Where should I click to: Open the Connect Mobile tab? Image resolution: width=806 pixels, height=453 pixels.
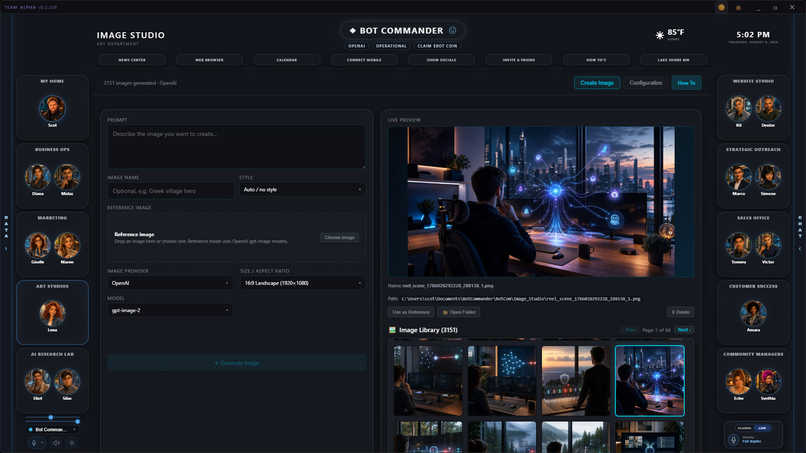click(x=364, y=60)
